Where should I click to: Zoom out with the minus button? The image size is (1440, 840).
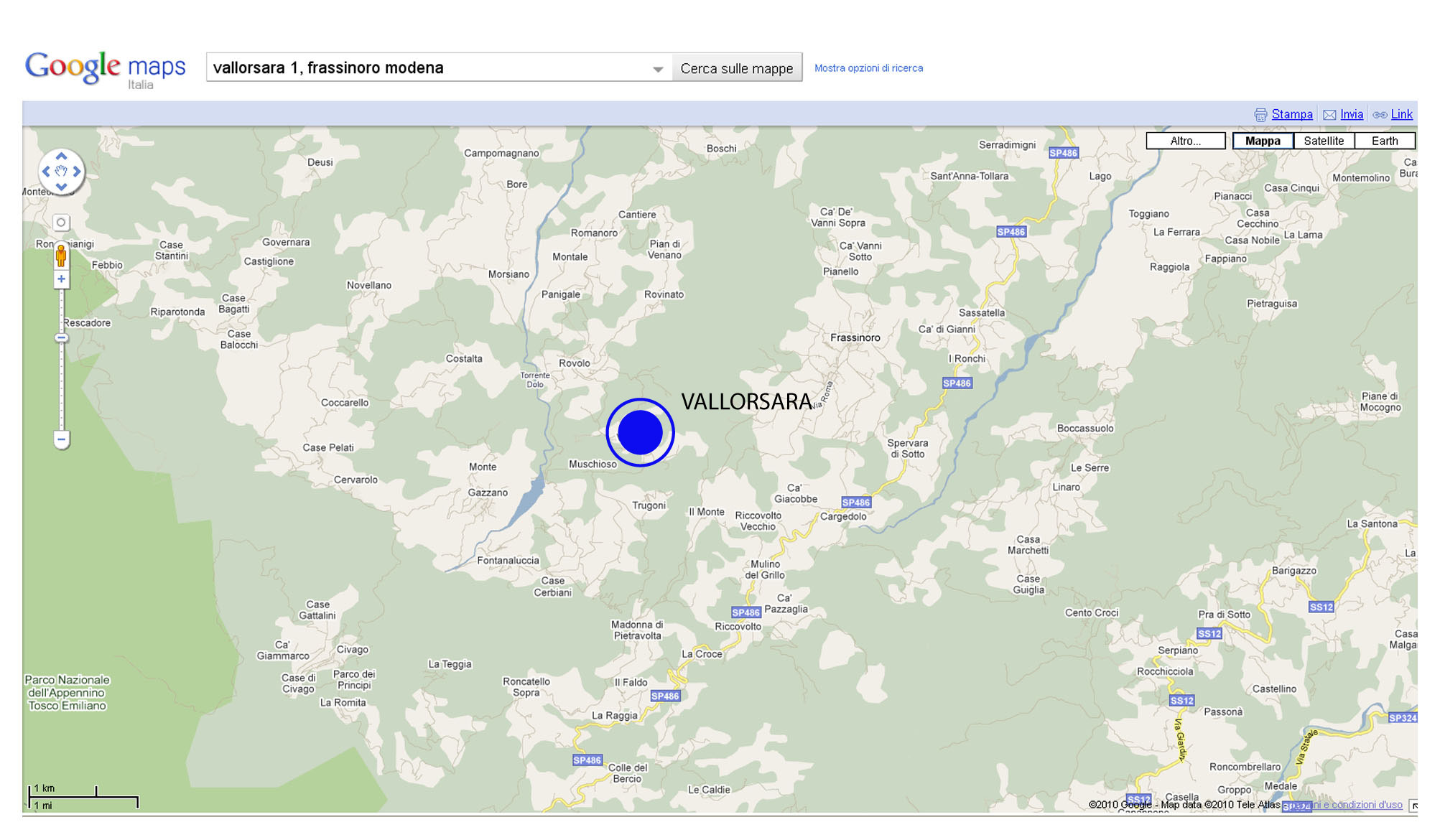(x=61, y=439)
